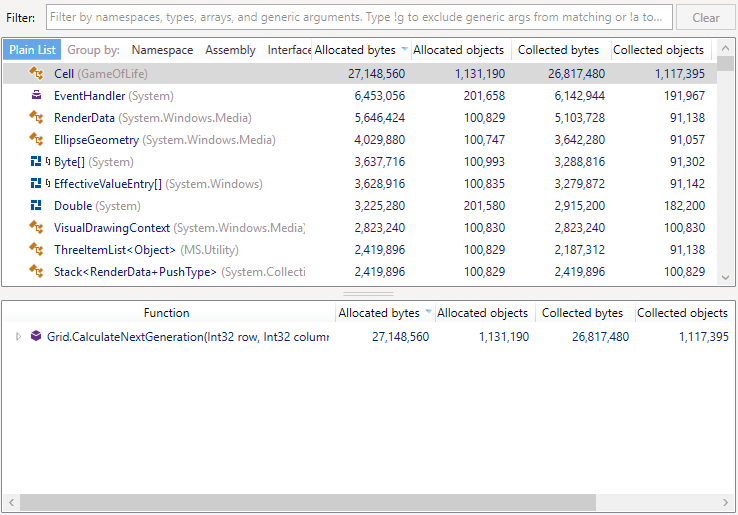The width and height of the screenshot is (738, 515).
Task: Click the array marker icon beside Byte[]
Action: pyautogui.click(x=48, y=161)
